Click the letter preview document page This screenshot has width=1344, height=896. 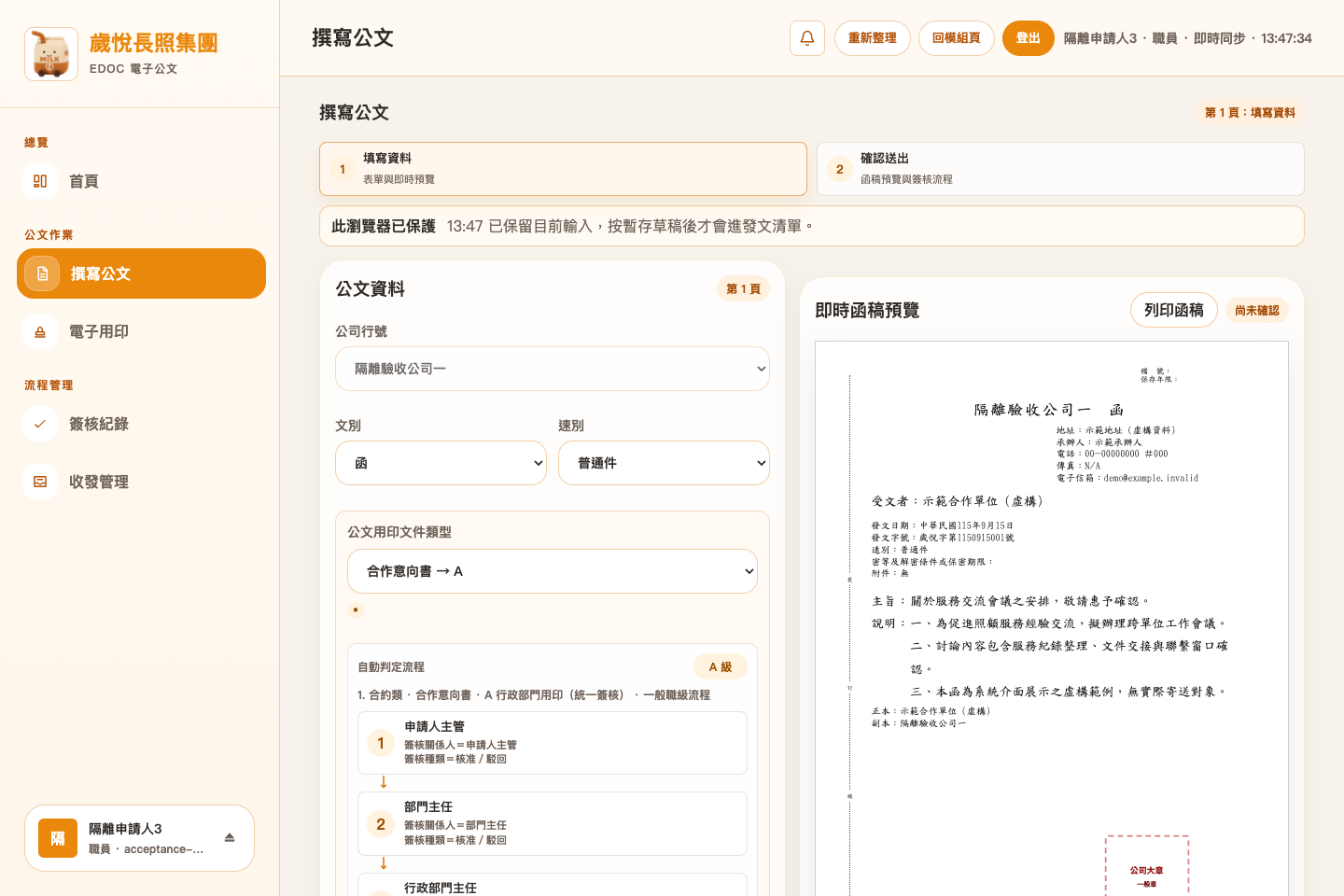tap(1052, 618)
